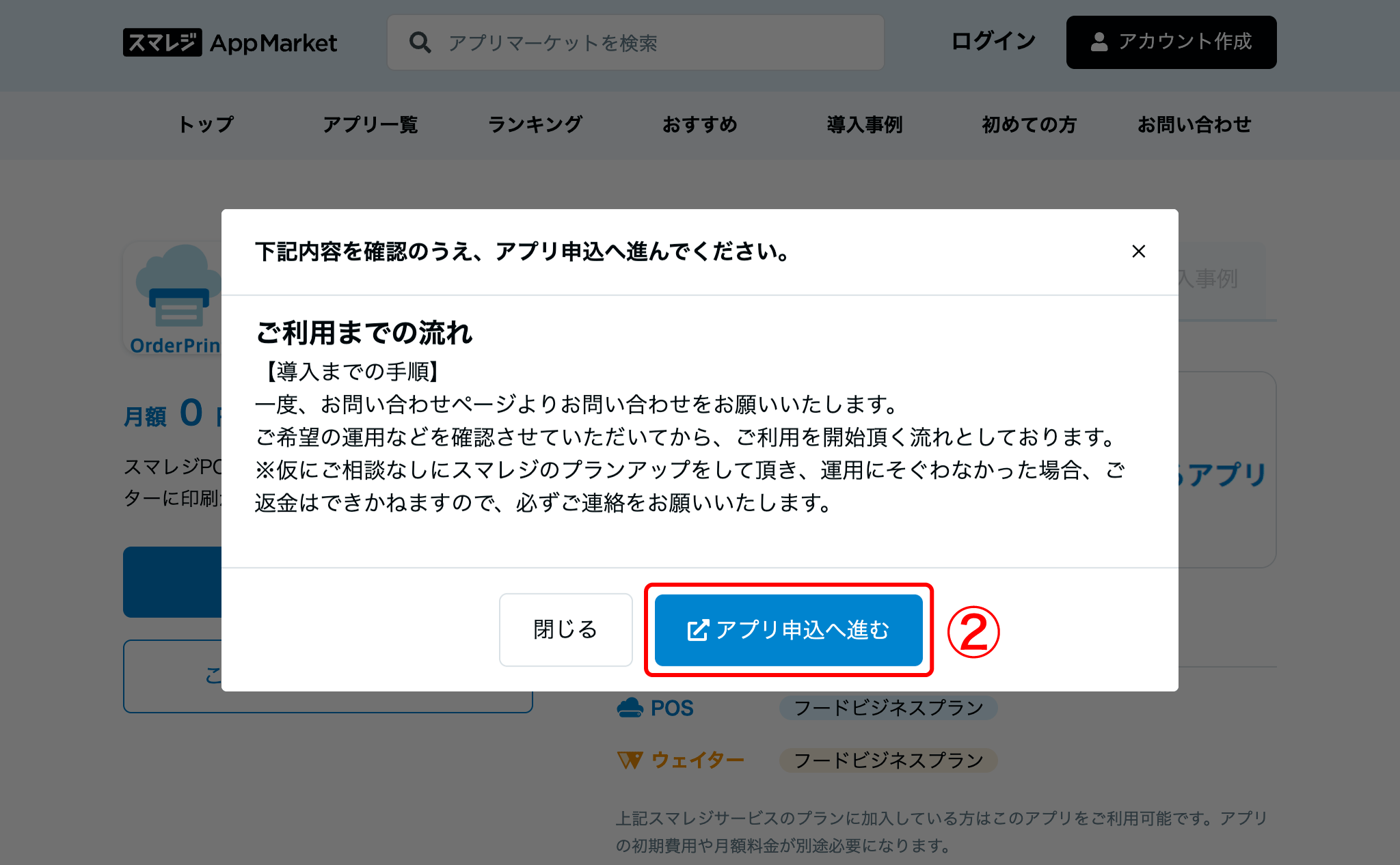Click the POS cloud icon
Viewport: 1400px width, 865px height.
tap(630, 708)
